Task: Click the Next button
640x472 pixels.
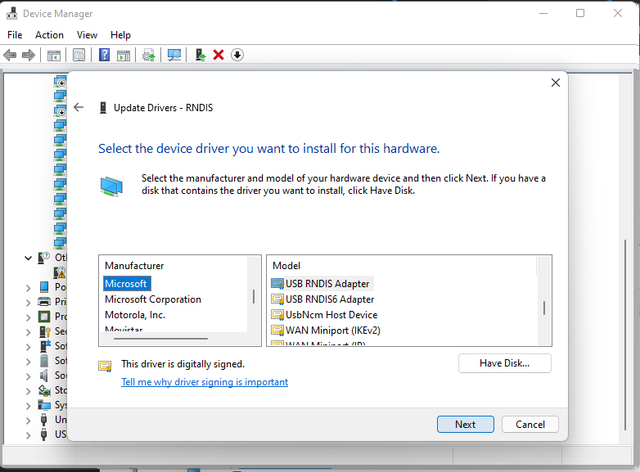Action: (x=465, y=424)
